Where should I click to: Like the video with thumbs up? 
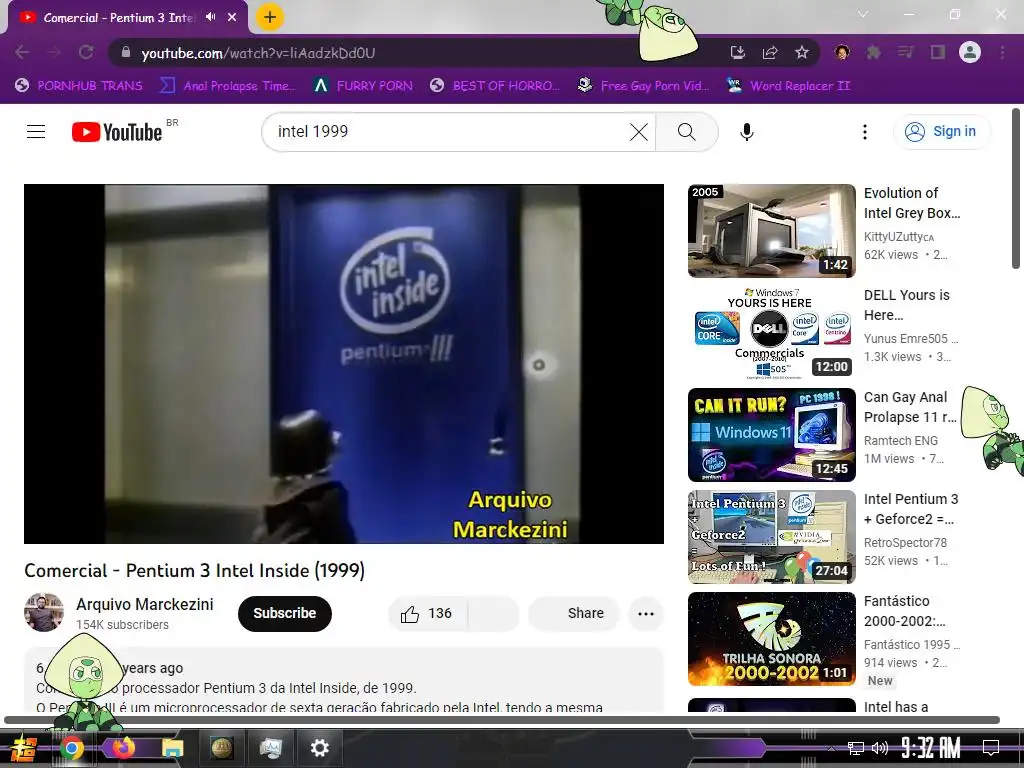point(427,614)
